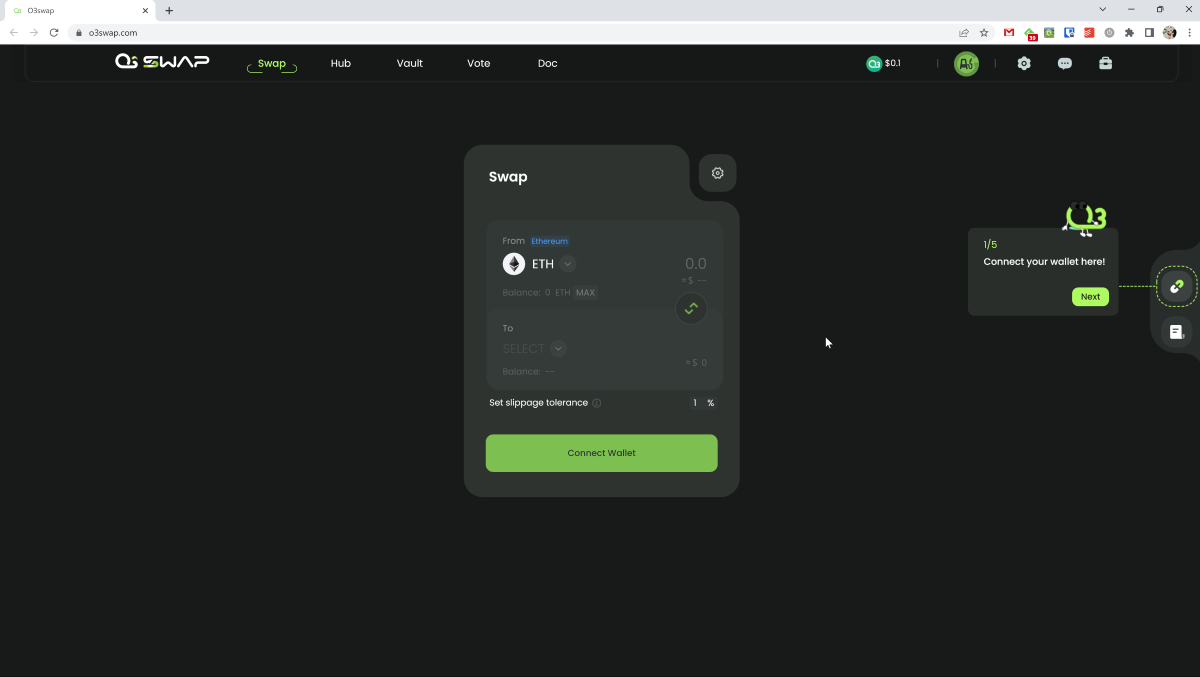Click the extension icon with 39 badge
1200x677 pixels.
(1030, 34)
